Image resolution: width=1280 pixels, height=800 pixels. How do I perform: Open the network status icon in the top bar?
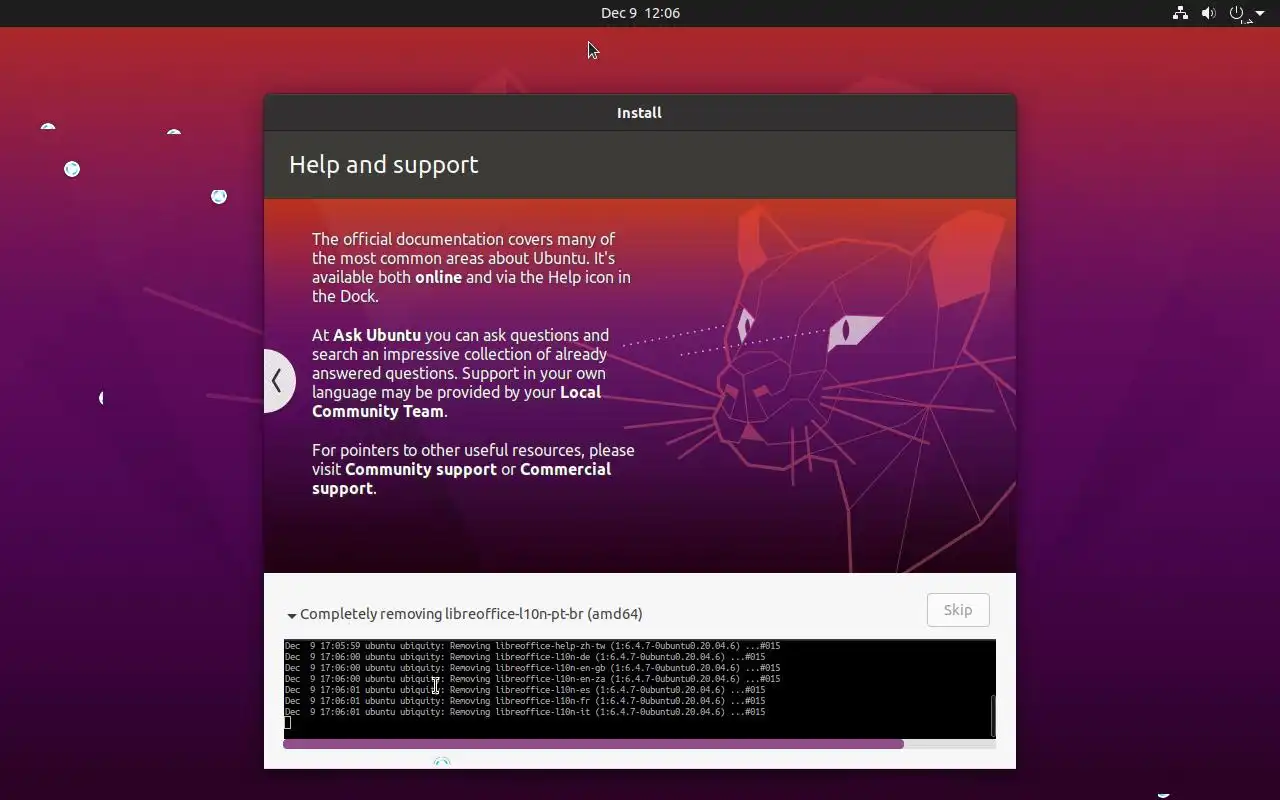pos(1180,13)
